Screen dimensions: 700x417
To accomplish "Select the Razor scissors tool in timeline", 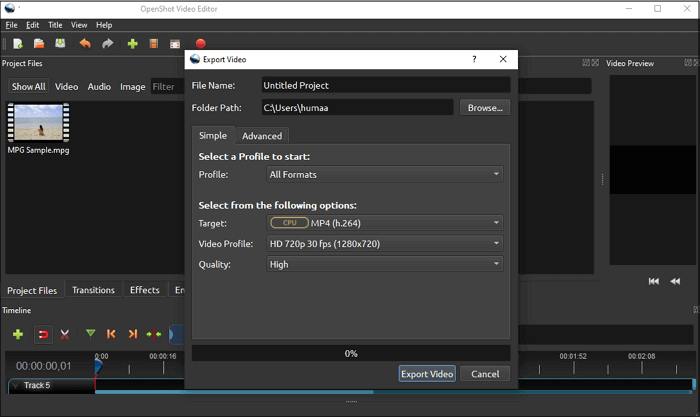I will pos(65,334).
